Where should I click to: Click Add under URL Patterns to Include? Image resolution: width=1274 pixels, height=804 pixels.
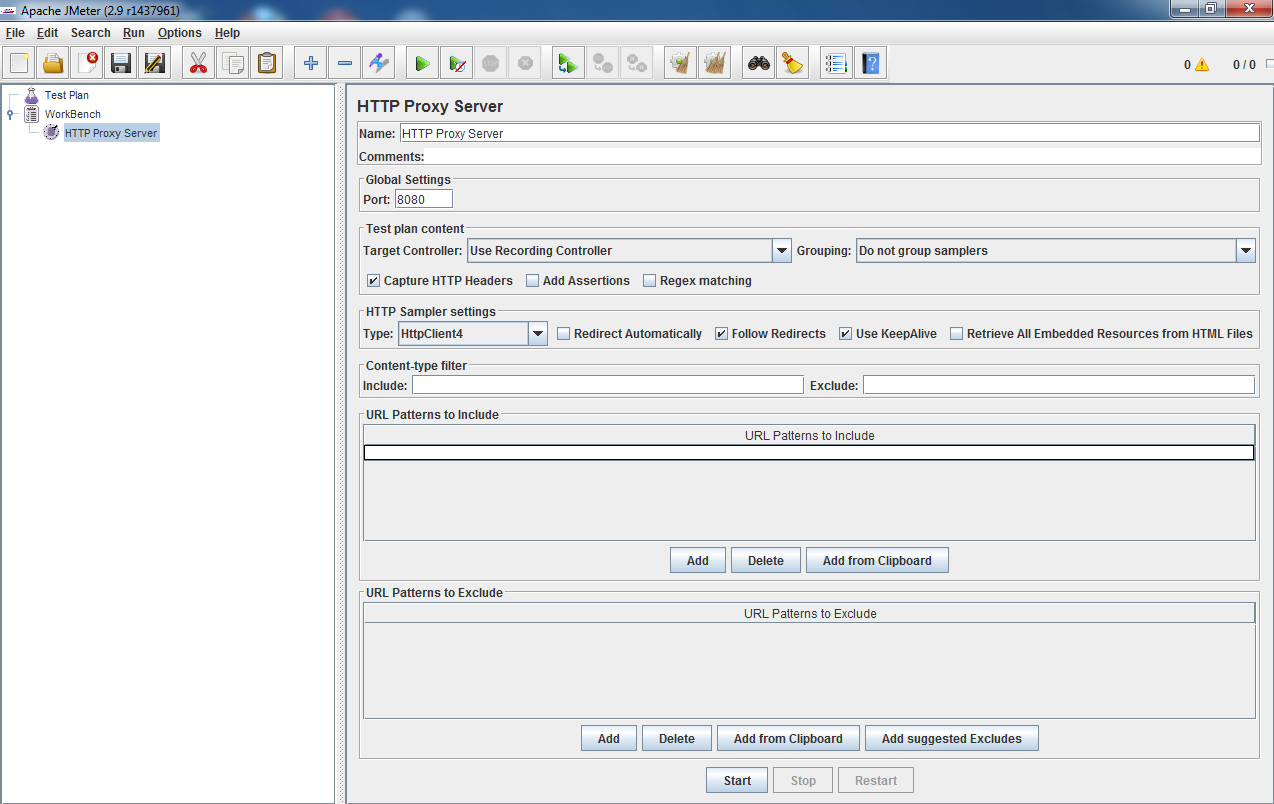pyautogui.click(x=698, y=561)
